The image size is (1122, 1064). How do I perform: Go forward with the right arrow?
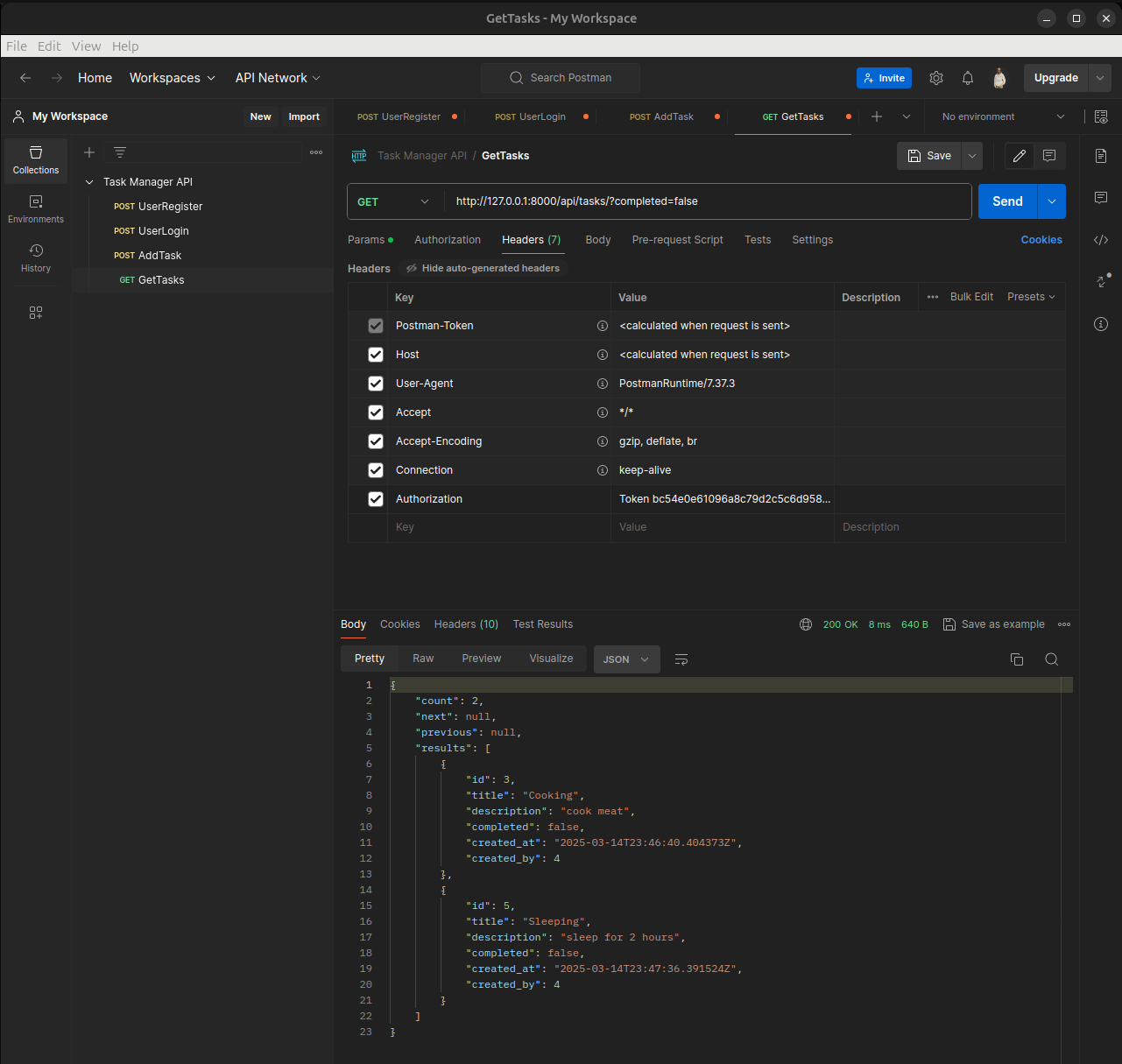tap(57, 78)
